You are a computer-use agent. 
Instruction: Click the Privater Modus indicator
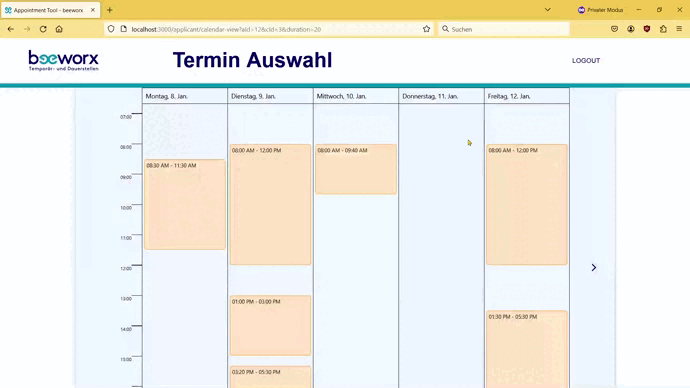[600, 10]
